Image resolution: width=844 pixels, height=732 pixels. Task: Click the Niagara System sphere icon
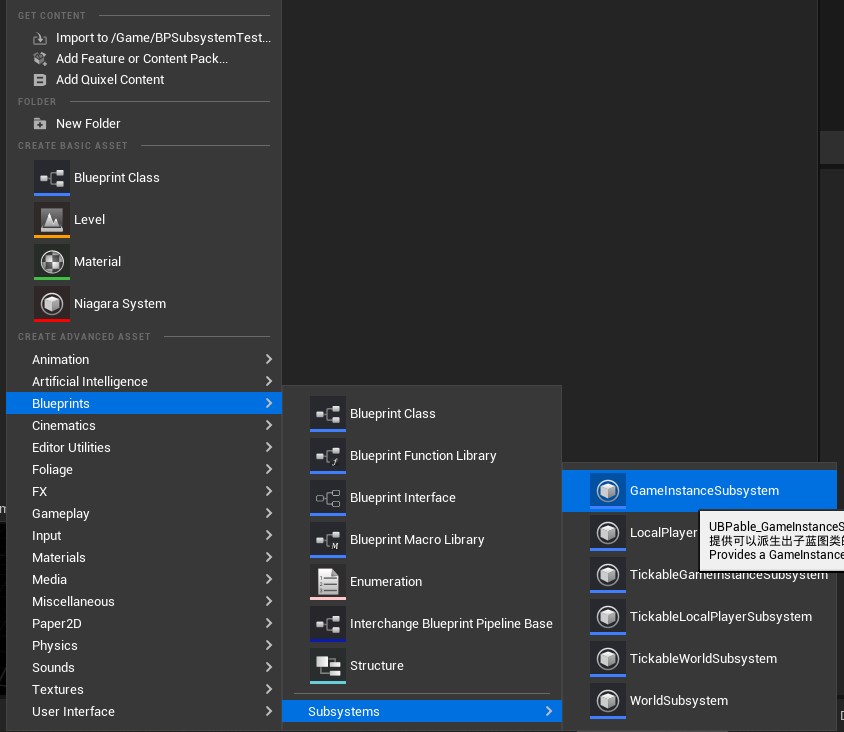pos(52,303)
